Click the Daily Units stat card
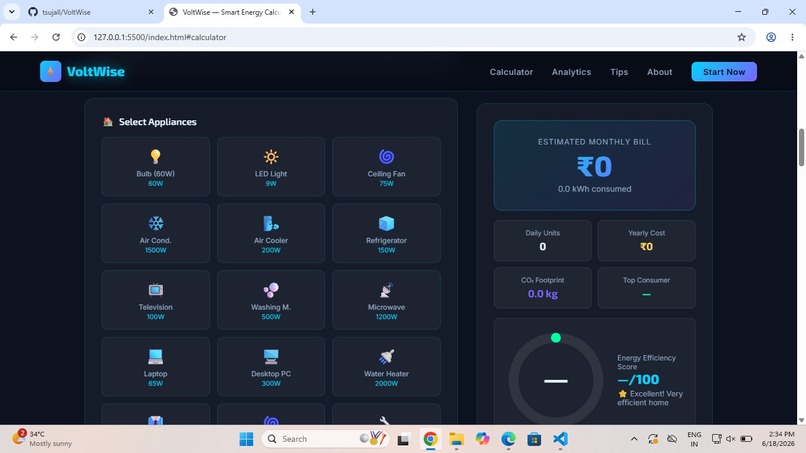Viewport: 806px width, 453px height. [x=542, y=240]
